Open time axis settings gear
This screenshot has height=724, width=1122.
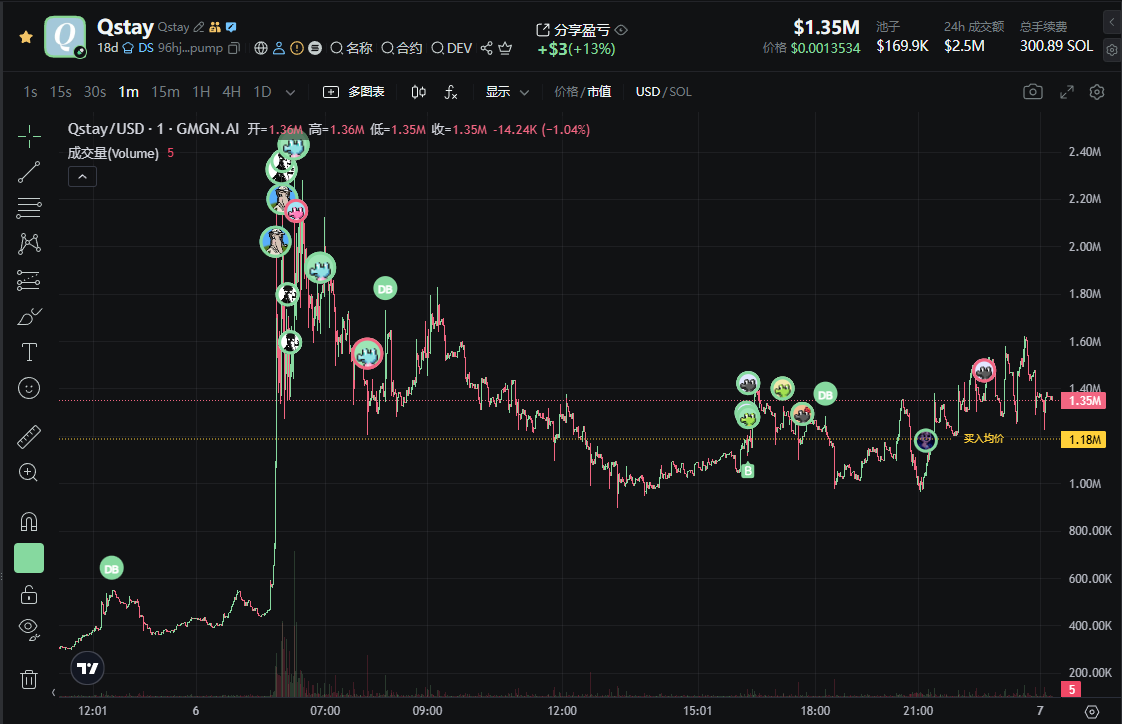pos(1091,711)
